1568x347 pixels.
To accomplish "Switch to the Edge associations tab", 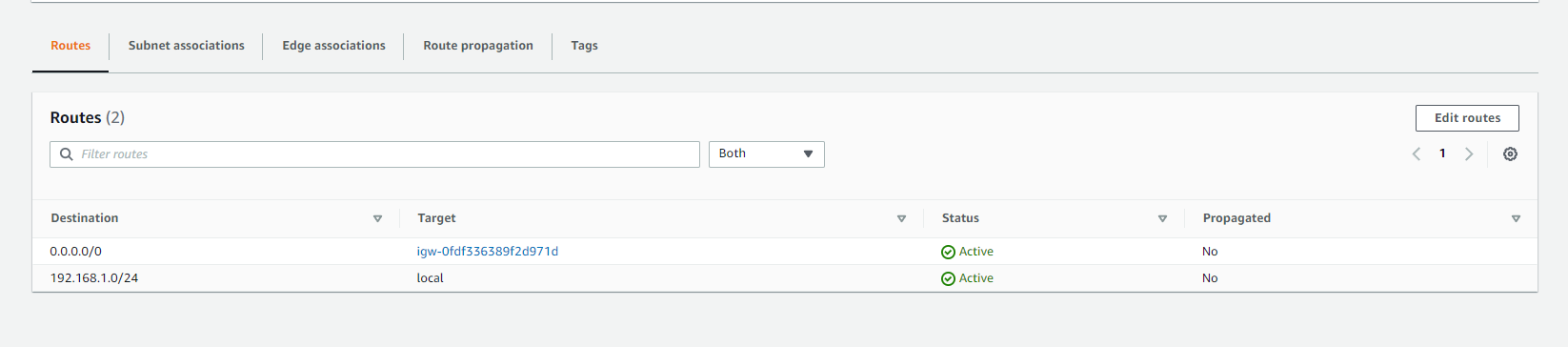I will coord(333,46).
